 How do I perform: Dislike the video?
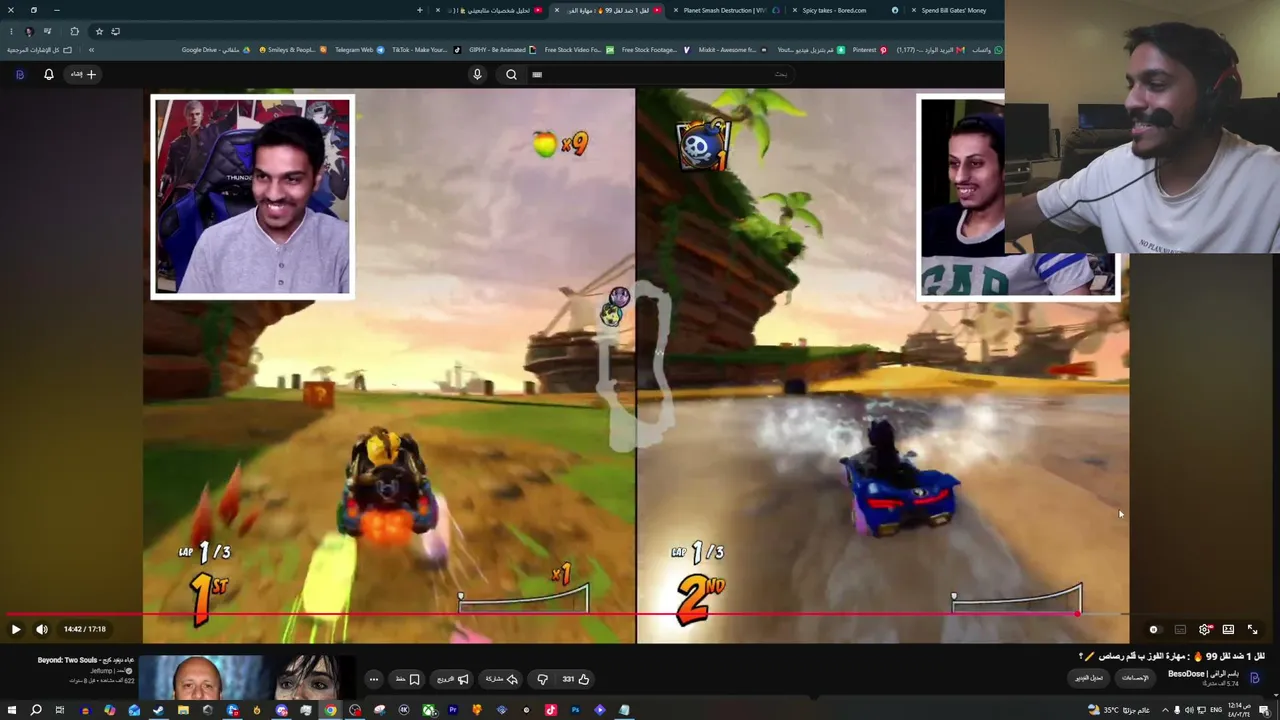(x=543, y=679)
